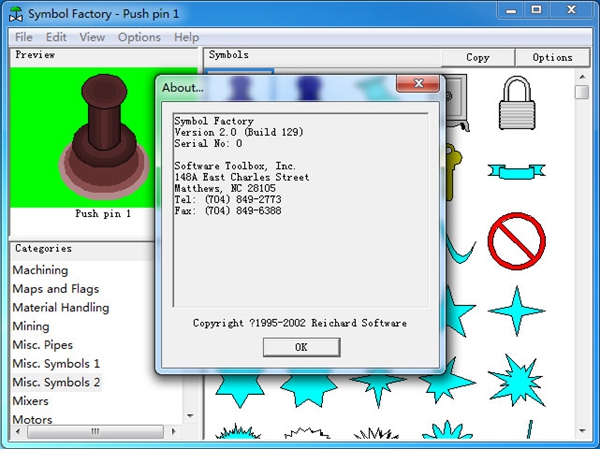Viewport: 600px width, 449px height.
Task: Click the Symbols panel vertical scrollbar thumb
Action: point(582,93)
